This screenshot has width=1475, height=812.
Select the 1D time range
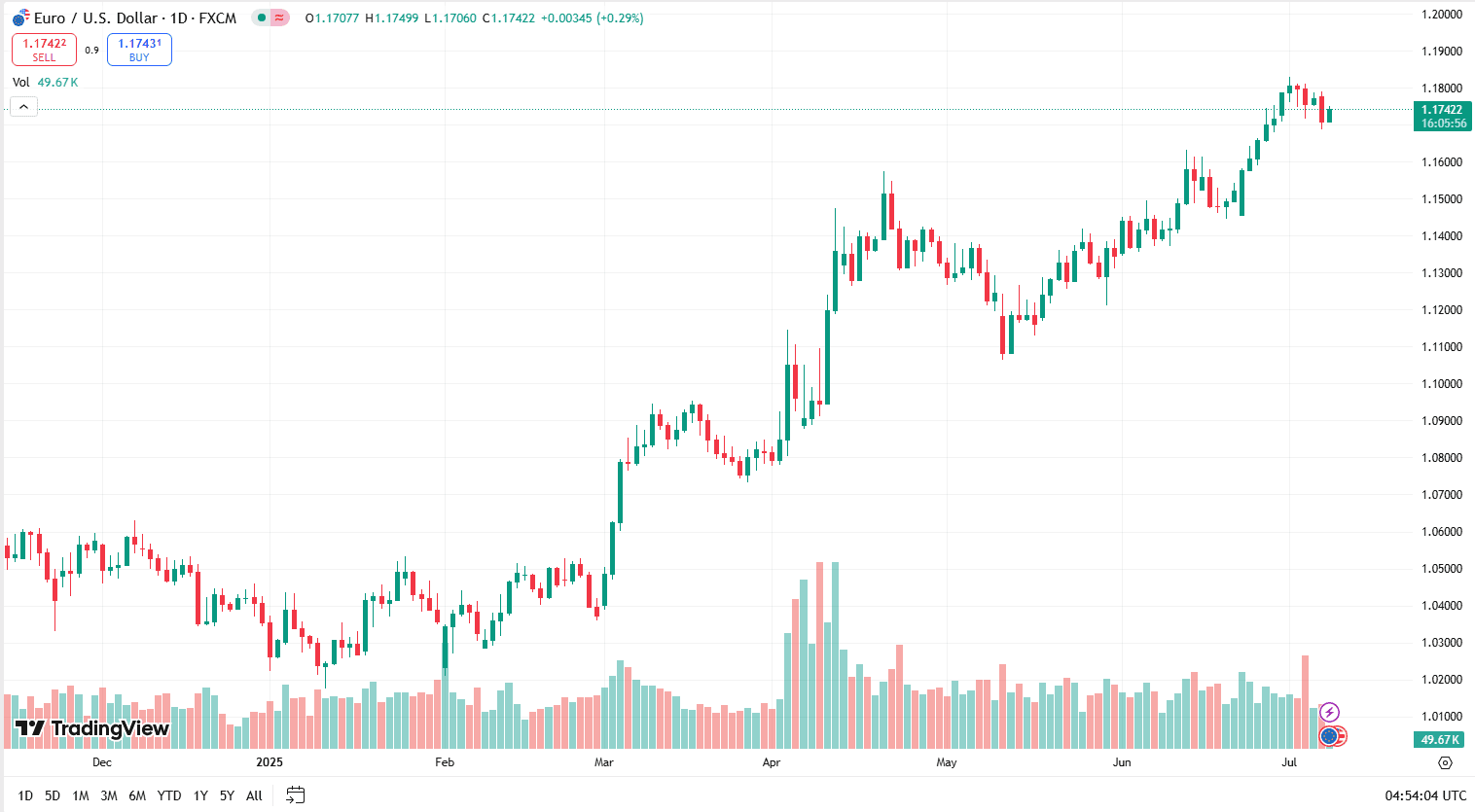click(x=25, y=795)
